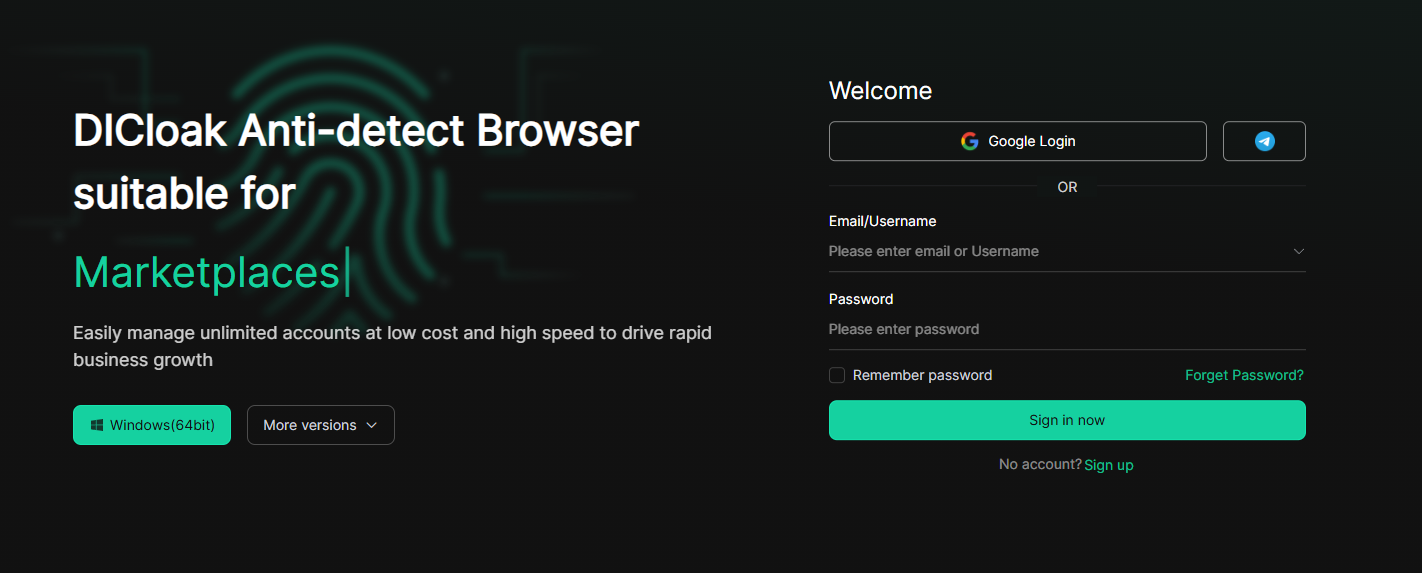Open the More versions dropdown
This screenshot has height=573, width=1422.
tap(320, 425)
